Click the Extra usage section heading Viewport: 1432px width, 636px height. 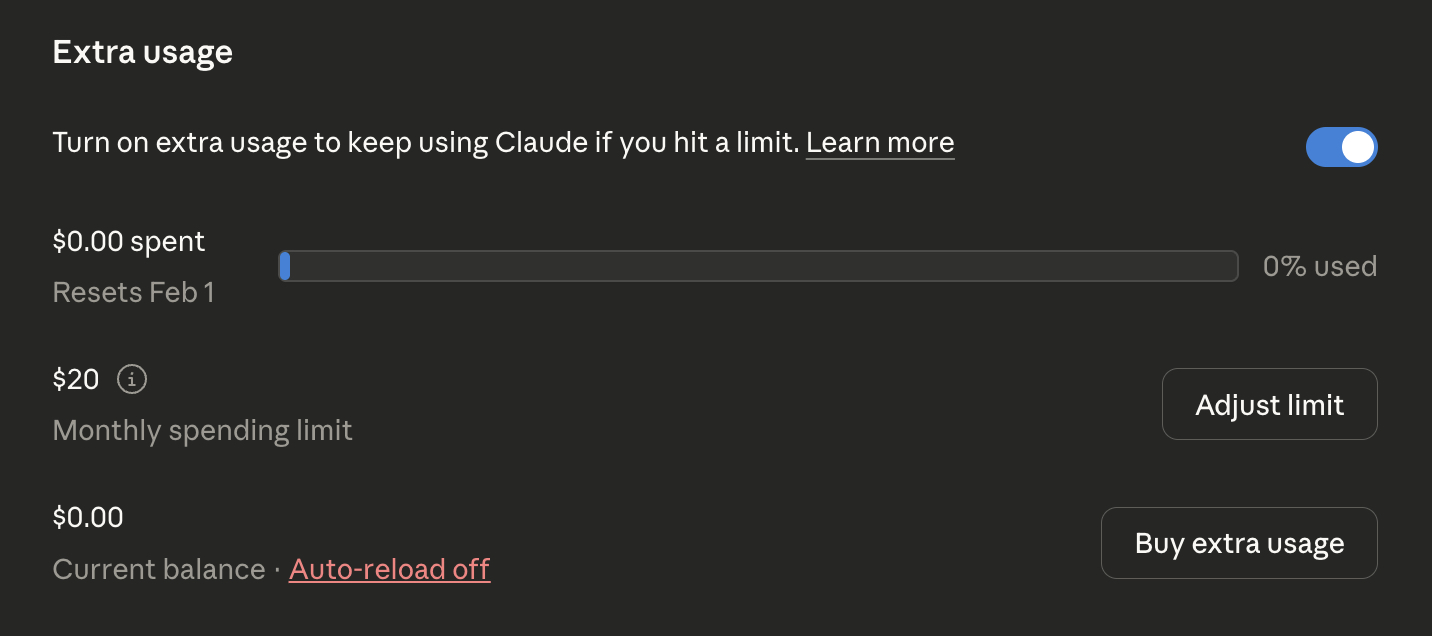point(142,51)
